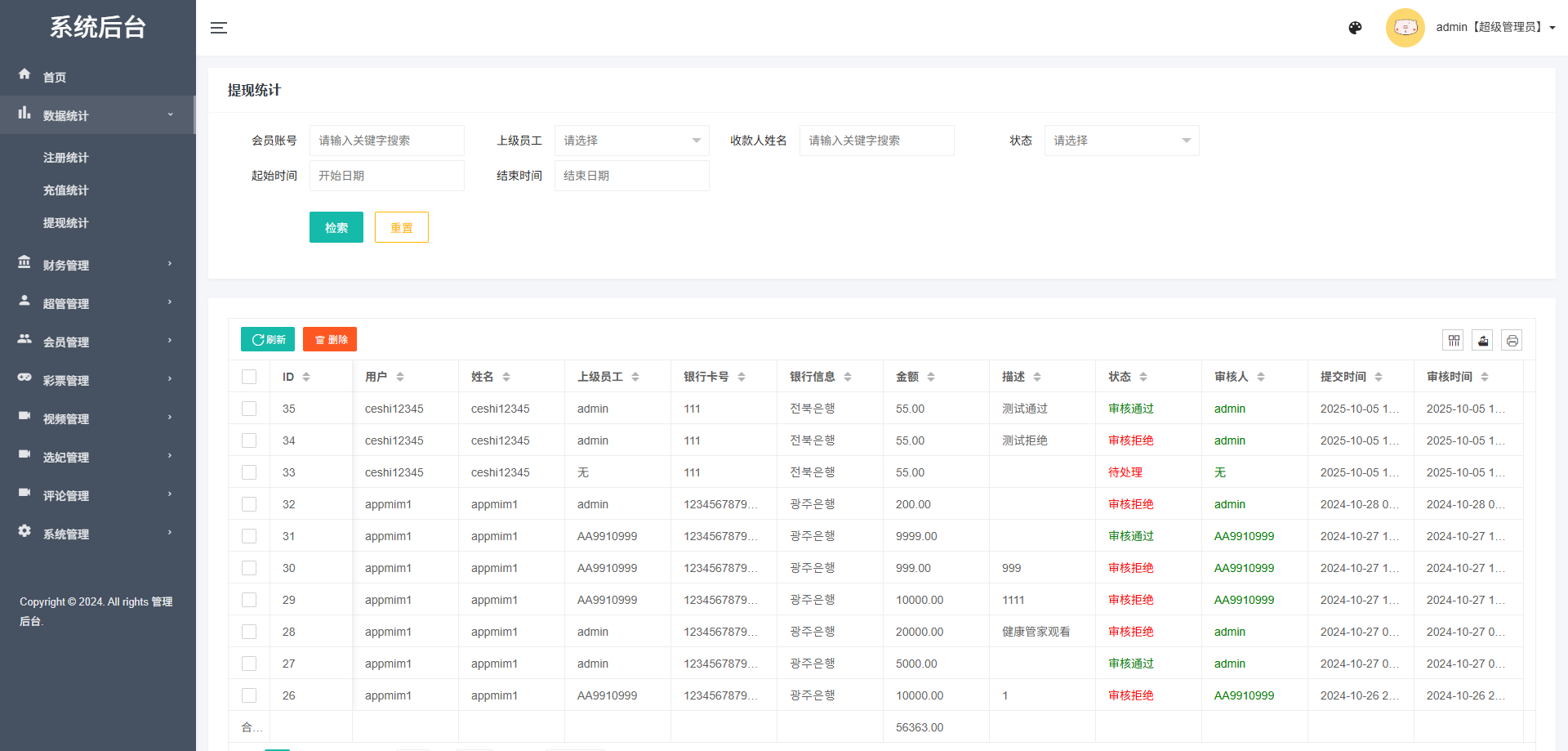This screenshot has width=1568, height=751.
Task: Open the 上级员工 dropdown
Action: click(631, 141)
